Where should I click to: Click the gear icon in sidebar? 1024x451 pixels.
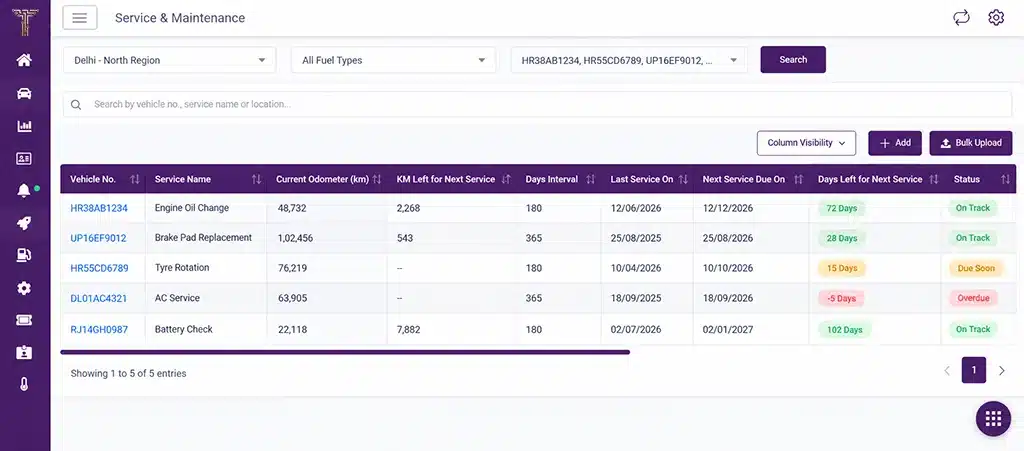tap(24, 288)
